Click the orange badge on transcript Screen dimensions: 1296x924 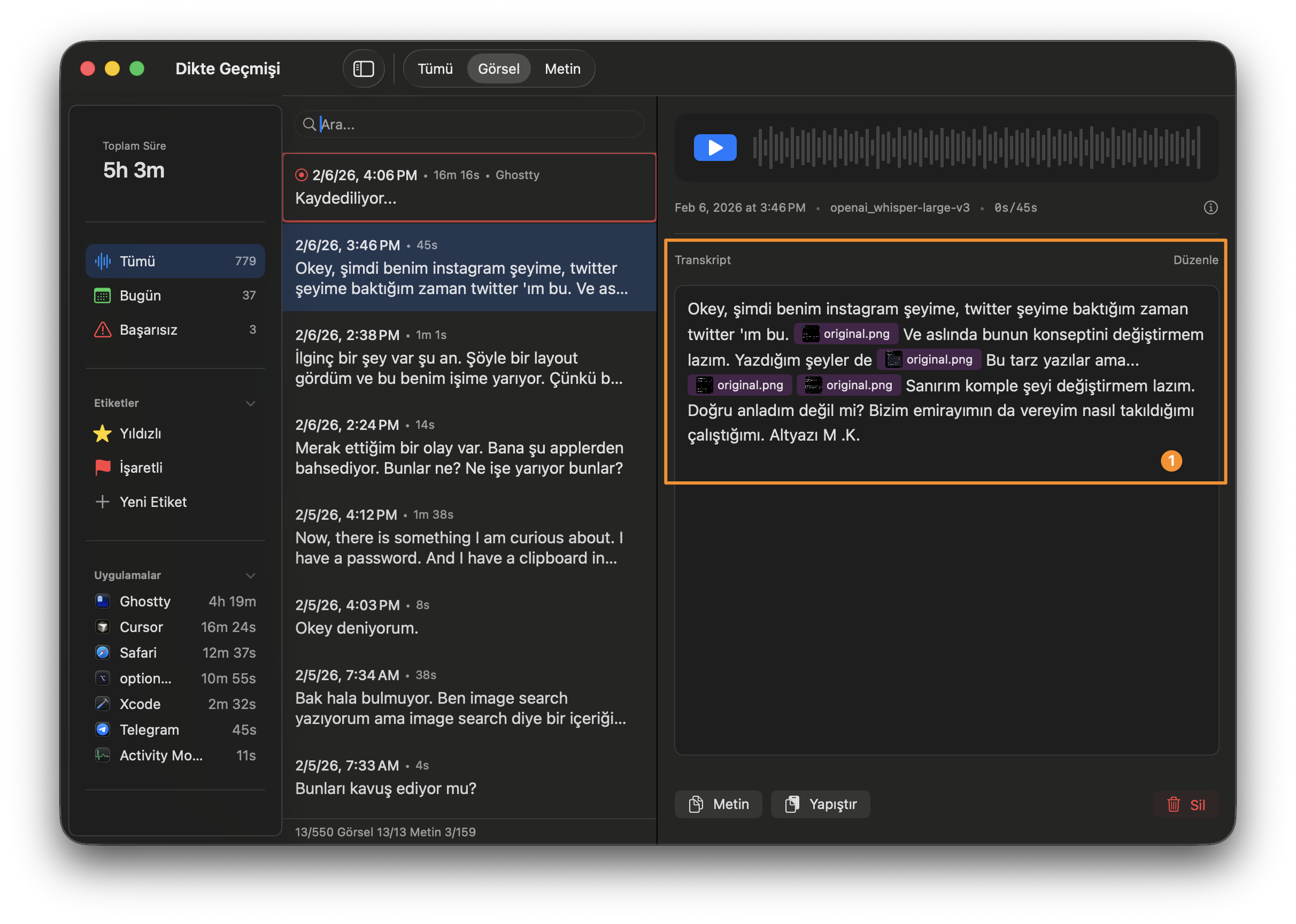click(x=1171, y=461)
